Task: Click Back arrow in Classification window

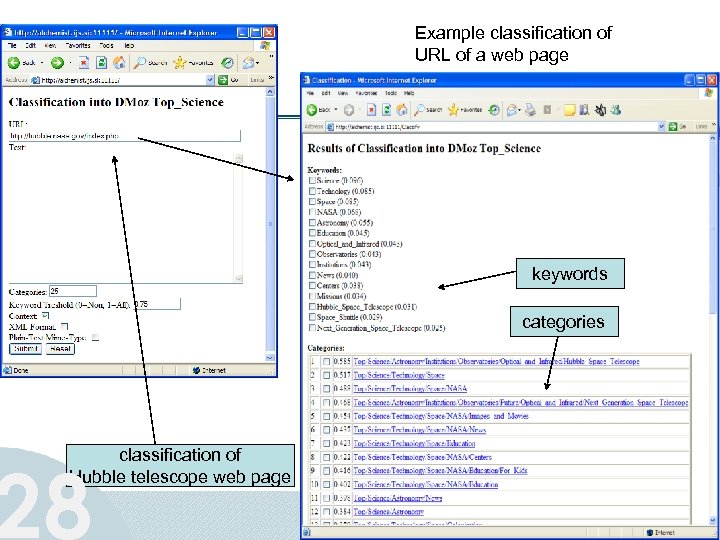Action: (x=312, y=110)
